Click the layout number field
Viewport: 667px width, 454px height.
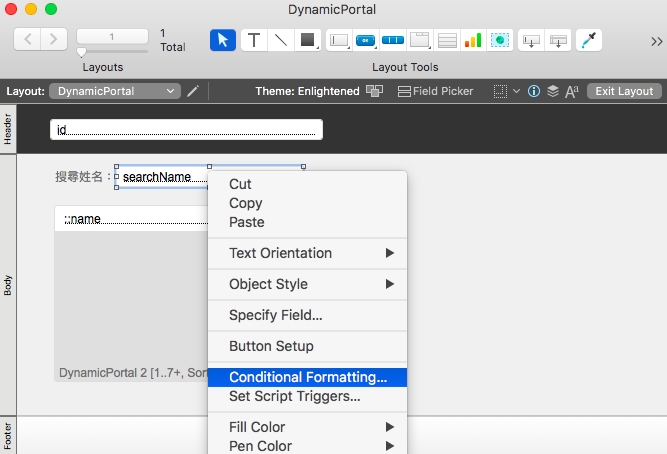click(x=112, y=37)
